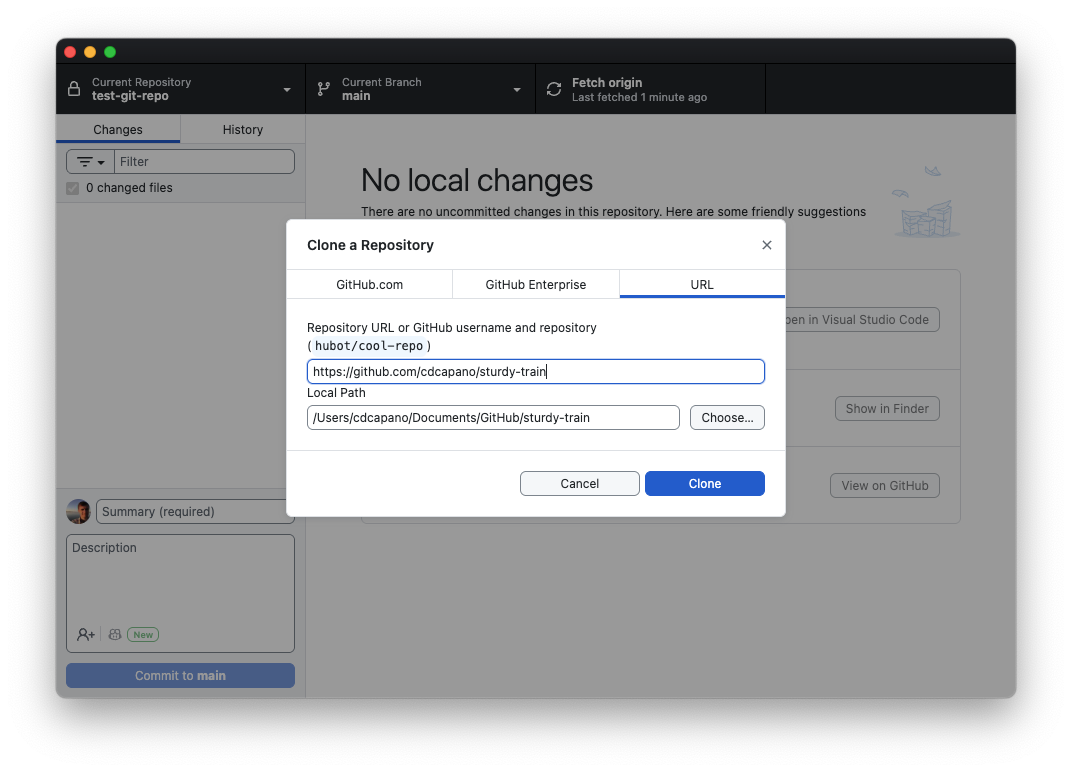Click the yellow minimize window button
The width and height of the screenshot is (1072, 772).
coord(90,52)
